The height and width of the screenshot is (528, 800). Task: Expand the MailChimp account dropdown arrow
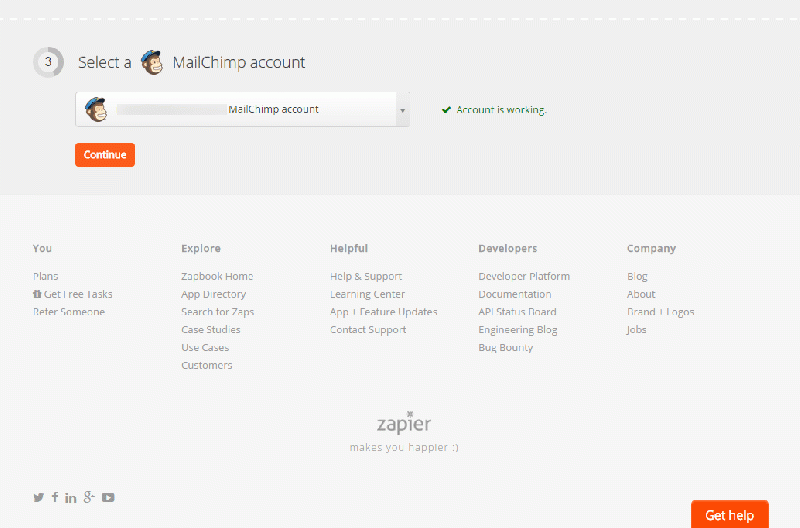[402, 110]
